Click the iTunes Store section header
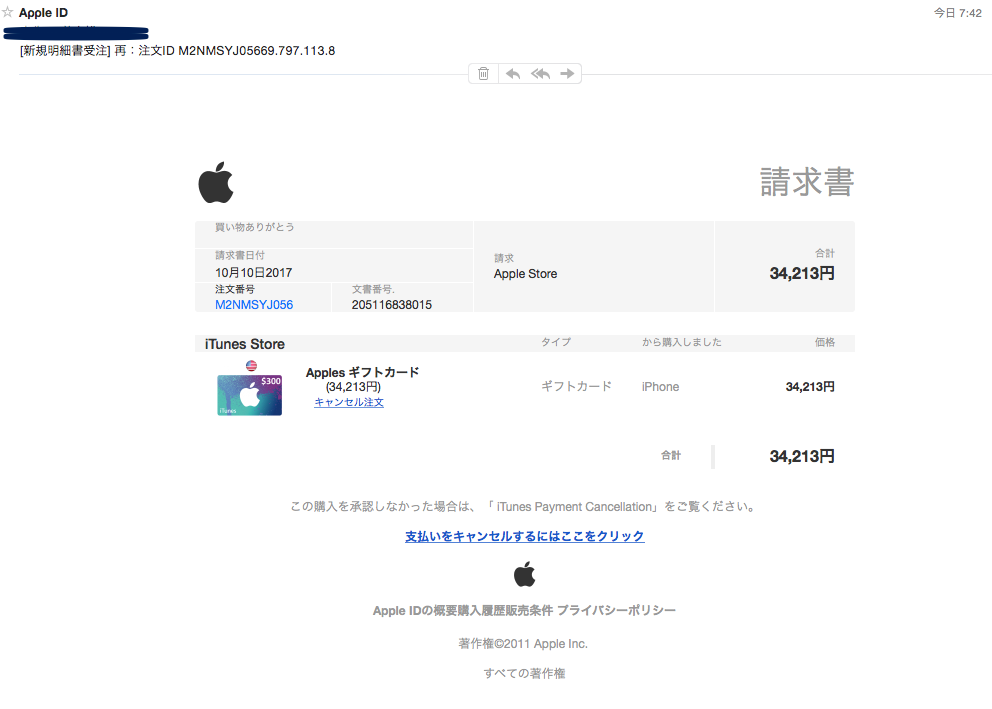Image resolution: width=992 pixels, height=709 pixels. coord(245,344)
